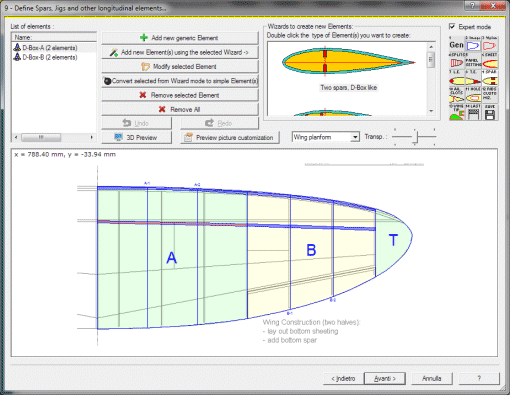Screen dimensions: 510x395
Task: Click the wizard list scroll down arrow
Action: (x=431, y=111)
